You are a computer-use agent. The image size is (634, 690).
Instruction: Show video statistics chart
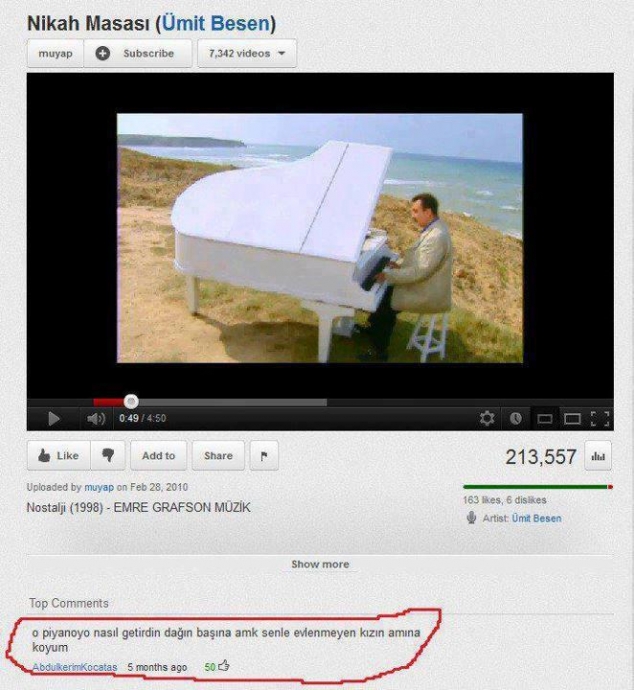click(597, 456)
